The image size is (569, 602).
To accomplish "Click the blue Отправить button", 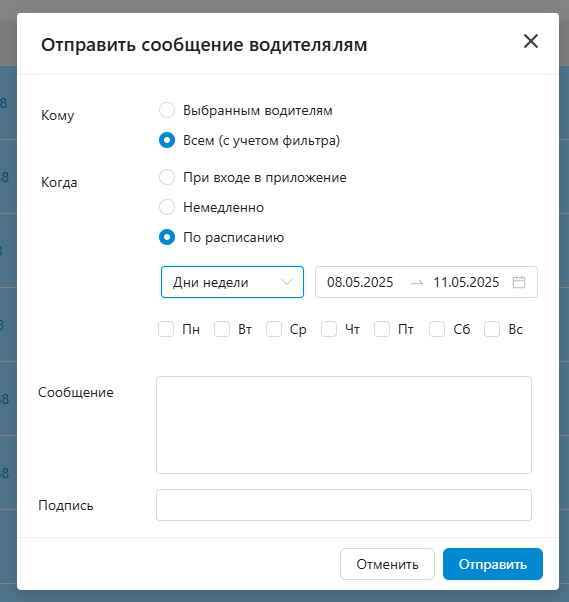I will [x=493, y=564].
